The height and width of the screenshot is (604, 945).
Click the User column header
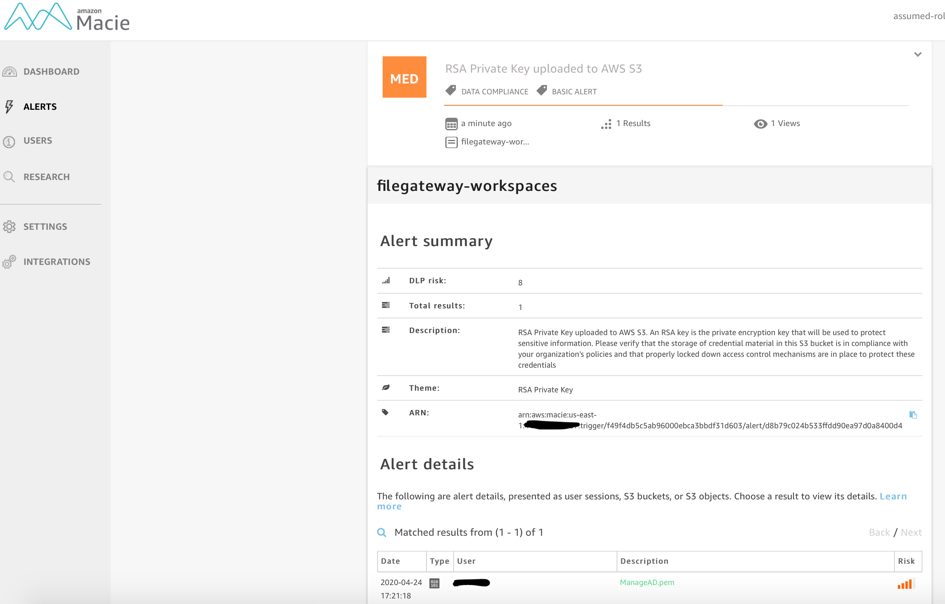[466, 561]
